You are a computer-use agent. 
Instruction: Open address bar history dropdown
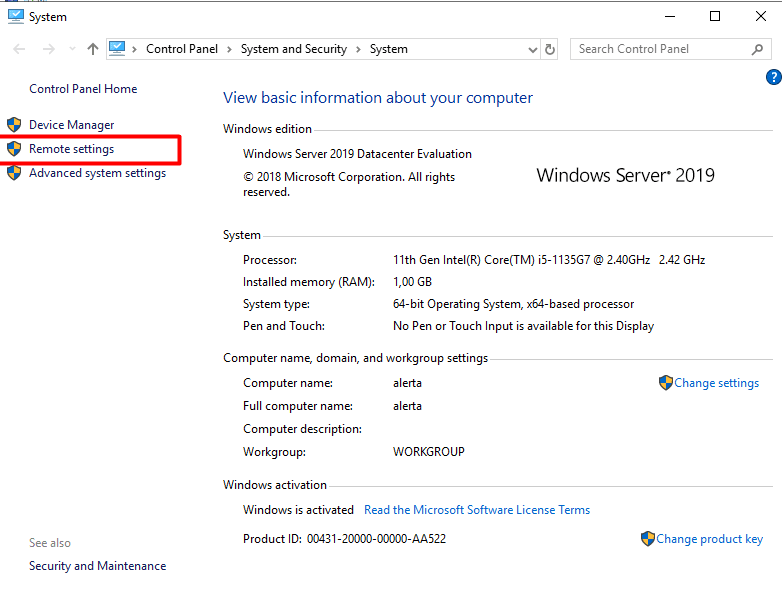tap(533, 49)
